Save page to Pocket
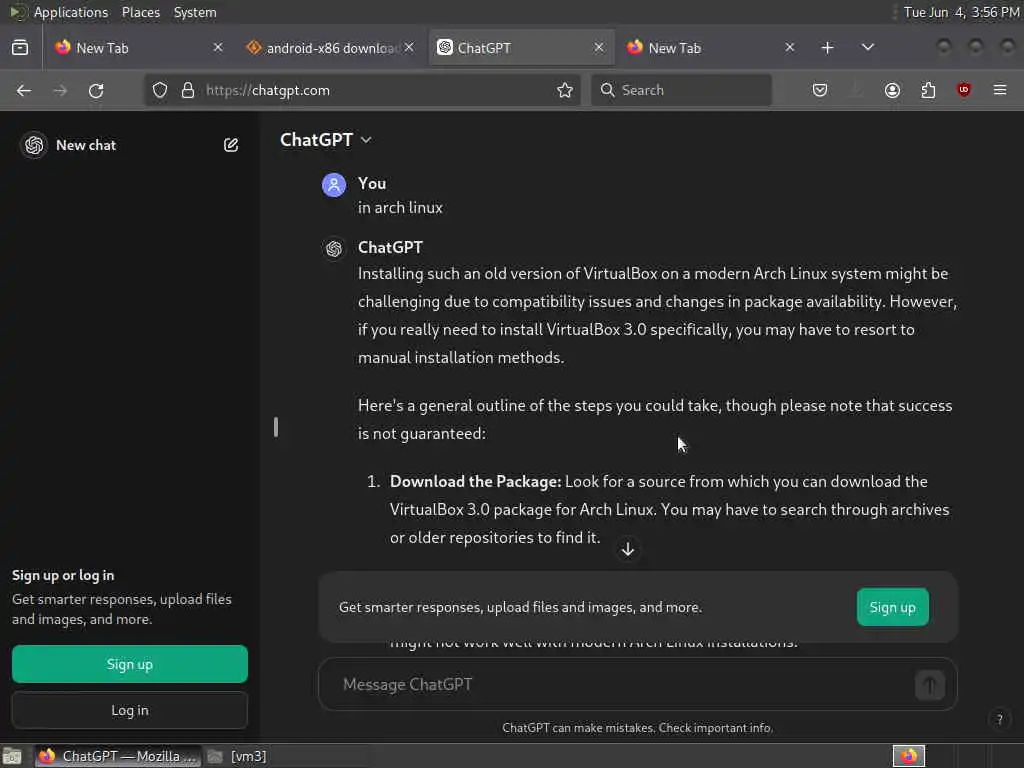1024x768 pixels. coord(820,90)
